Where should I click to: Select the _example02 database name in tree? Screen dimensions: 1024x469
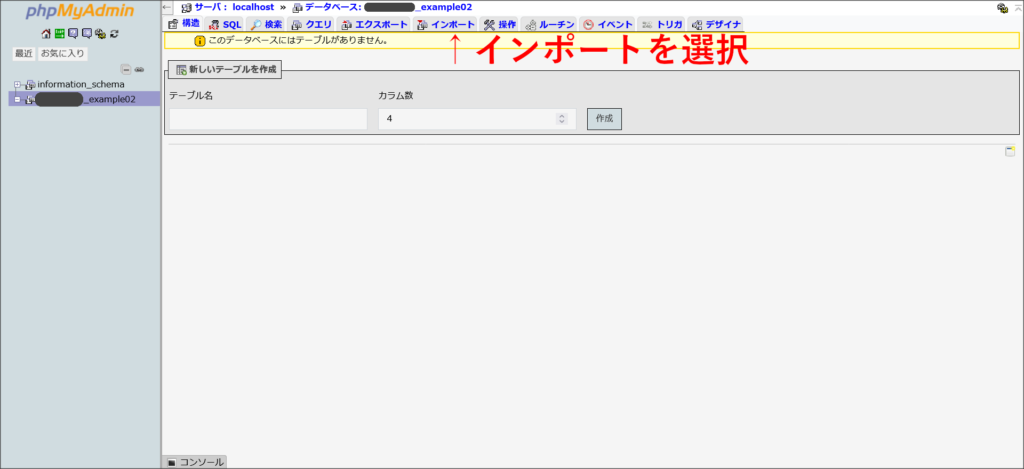[x=86, y=99]
